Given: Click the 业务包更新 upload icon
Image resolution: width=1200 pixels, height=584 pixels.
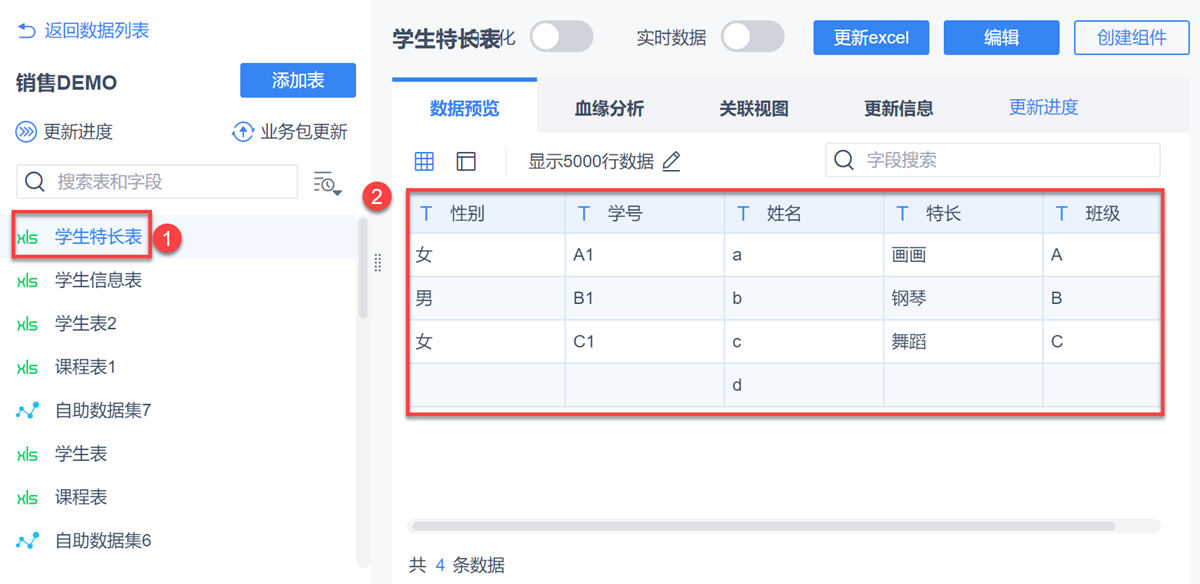Looking at the screenshot, I should [x=242, y=131].
